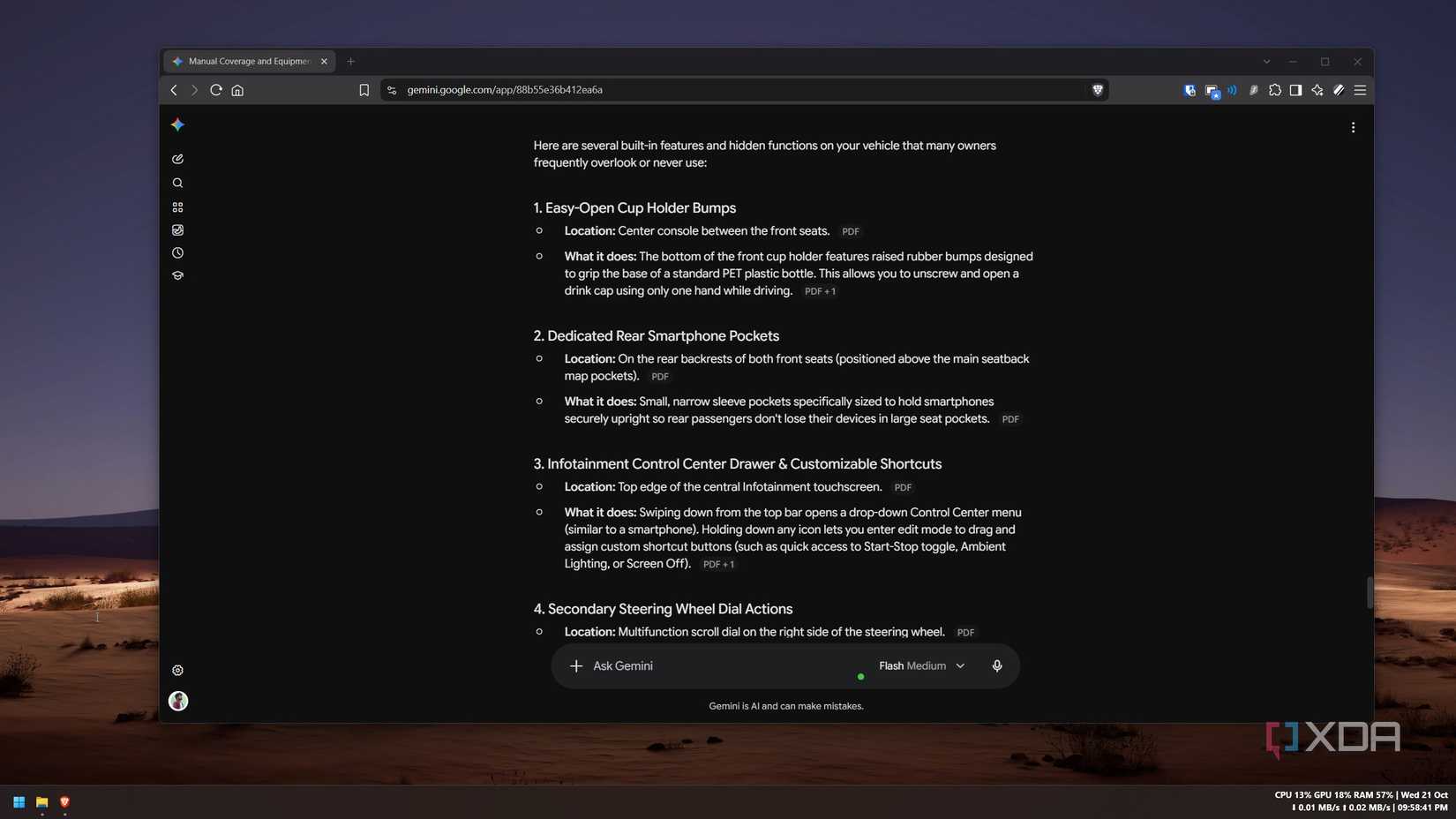Viewport: 1456px width, 819px height.
Task: Click the browser back arrow
Action: [174, 90]
